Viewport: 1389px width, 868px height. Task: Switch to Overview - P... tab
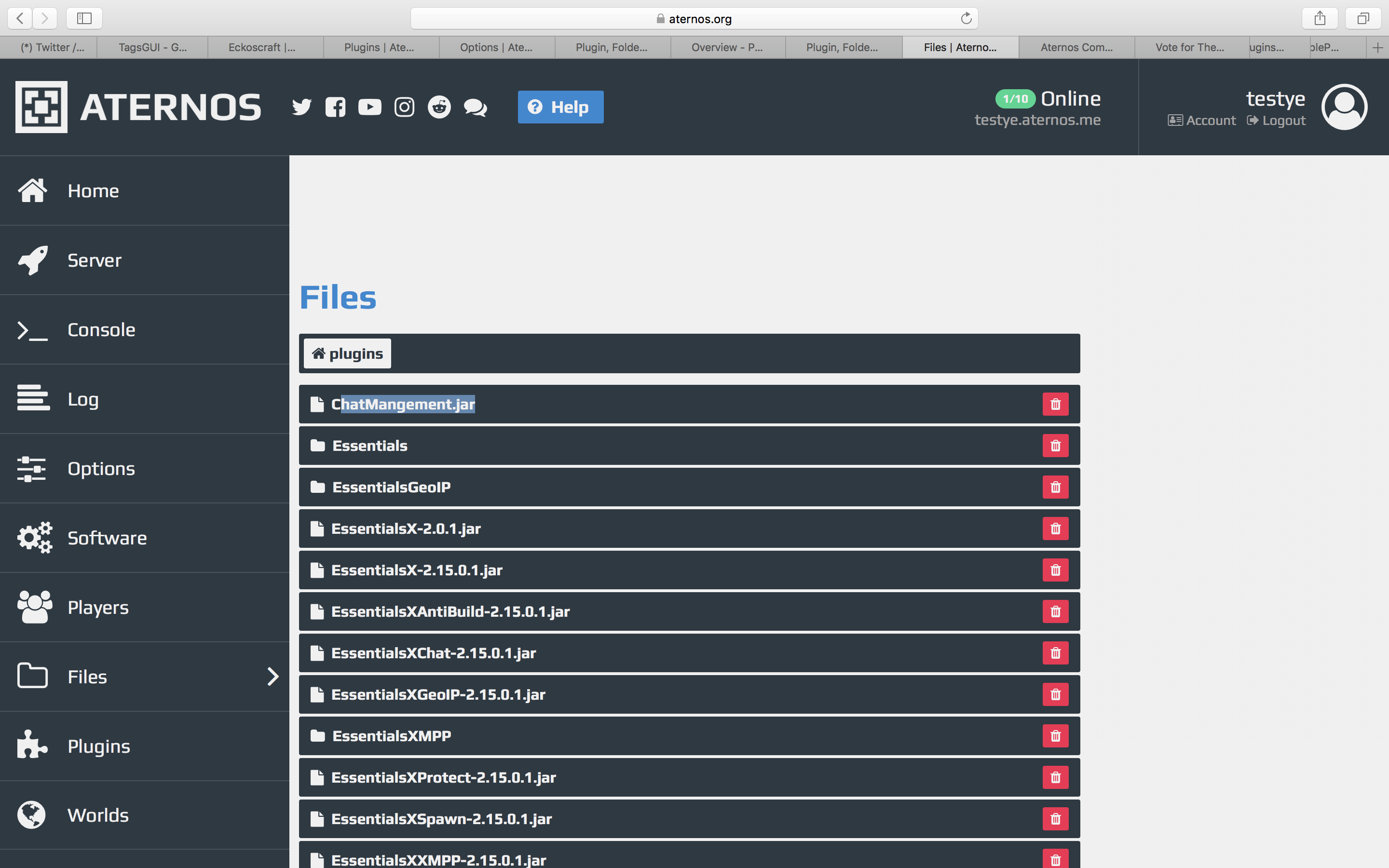pyautogui.click(x=728, y=48)
